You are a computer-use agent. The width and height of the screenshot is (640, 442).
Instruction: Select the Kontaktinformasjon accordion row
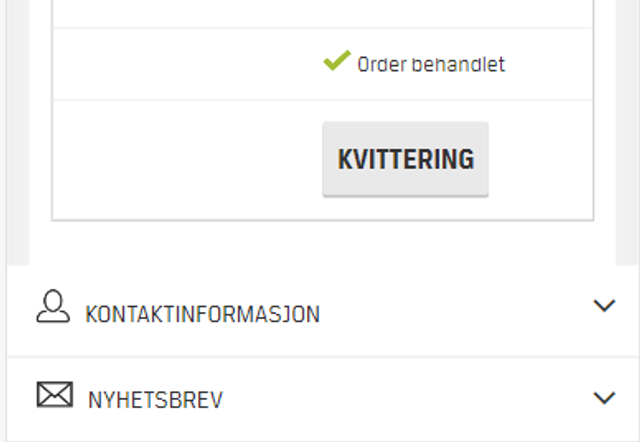(400, 312)
